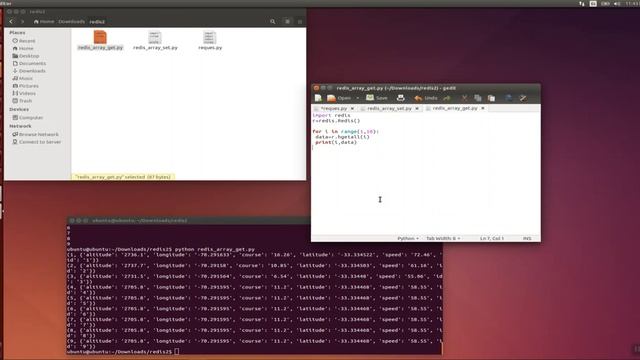
Task: Open Videos in Places sidebar
Action: coord(24,93)
